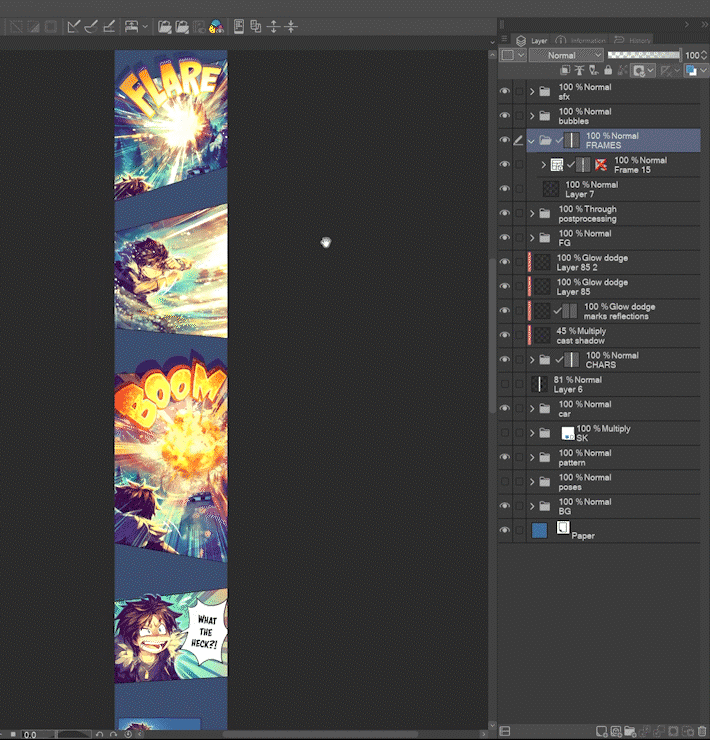Expand the bubbles layer folder
710x740 pixels.
pyautogui.click(x=532, y=116)
